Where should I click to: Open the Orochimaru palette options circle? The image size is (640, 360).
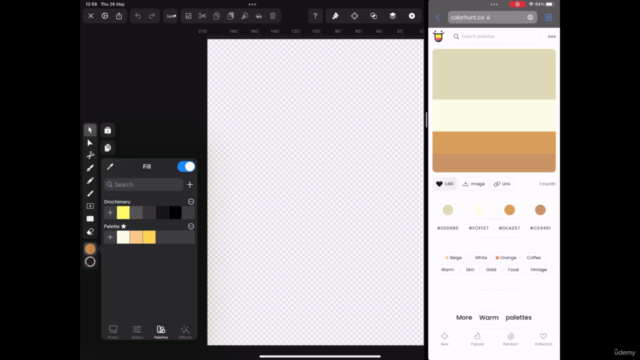pyautogui.click(x=191, y=202)
